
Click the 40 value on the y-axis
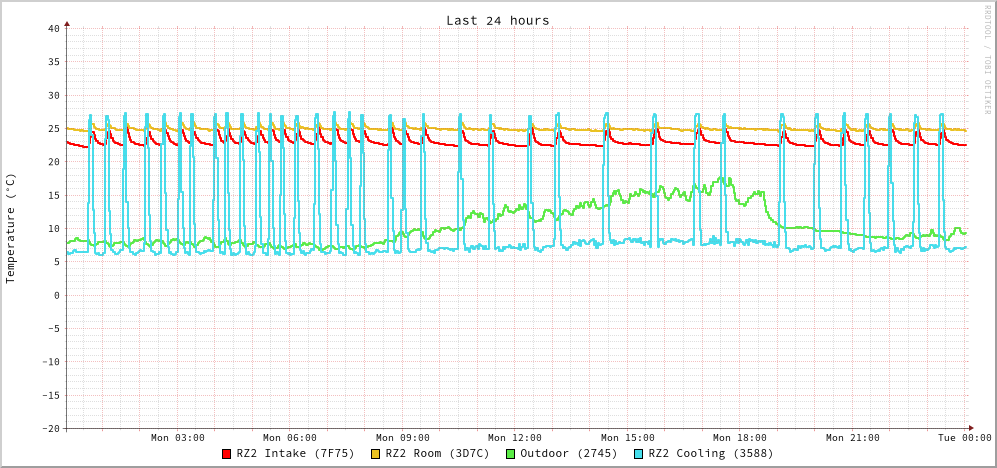[x=53, y=29]
